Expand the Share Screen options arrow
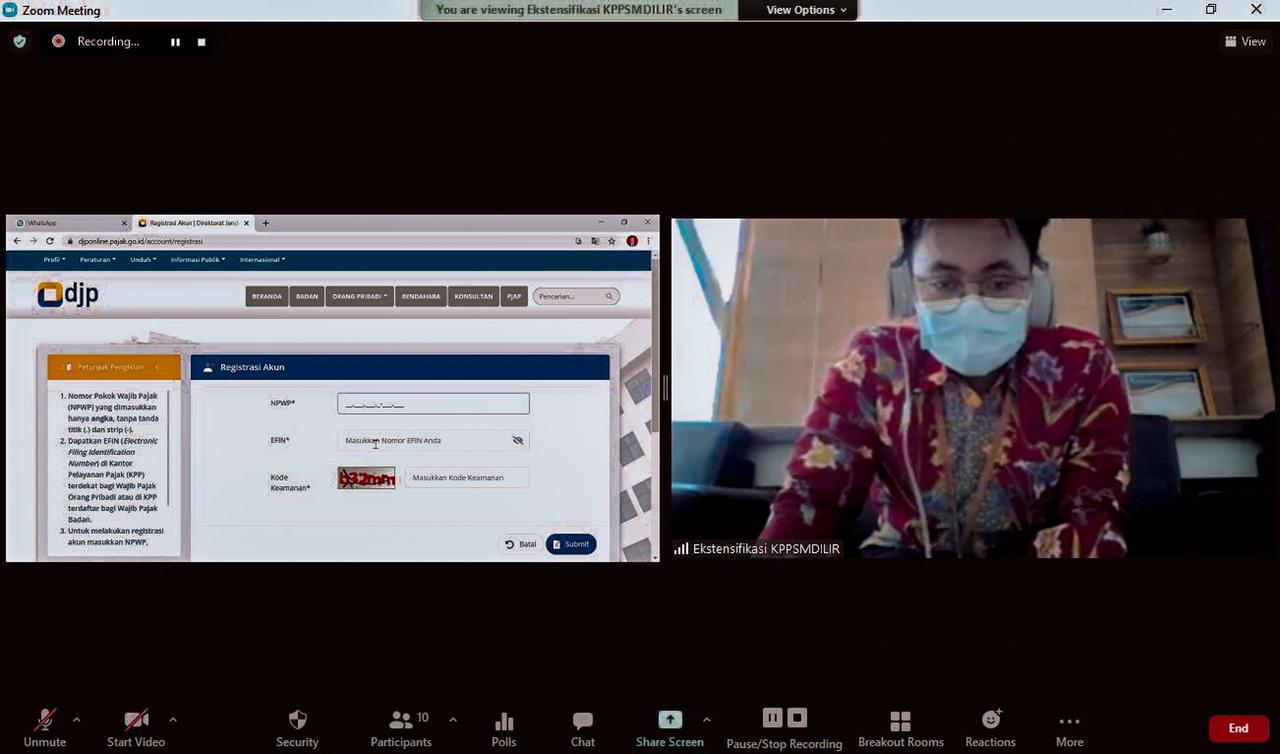Image resolution: width=1280 pixels, height=754 pixels. [707, 719]
